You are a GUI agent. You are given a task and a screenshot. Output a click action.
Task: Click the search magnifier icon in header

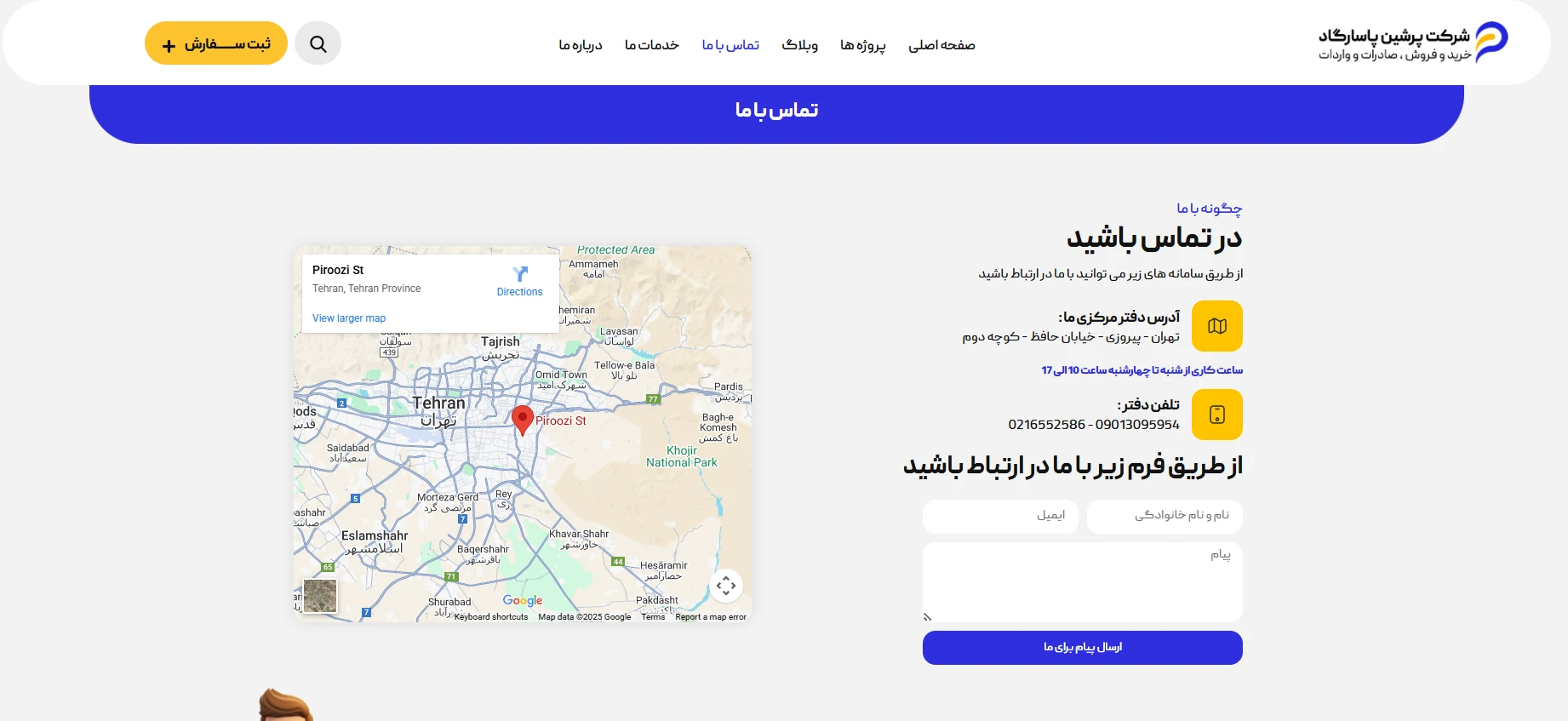[318, 44]
